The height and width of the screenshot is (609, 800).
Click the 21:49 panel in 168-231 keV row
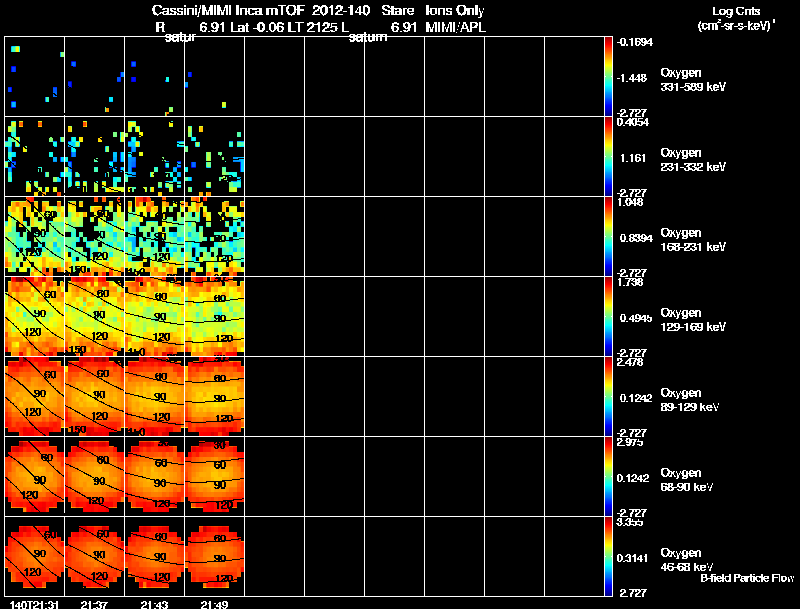215,236
